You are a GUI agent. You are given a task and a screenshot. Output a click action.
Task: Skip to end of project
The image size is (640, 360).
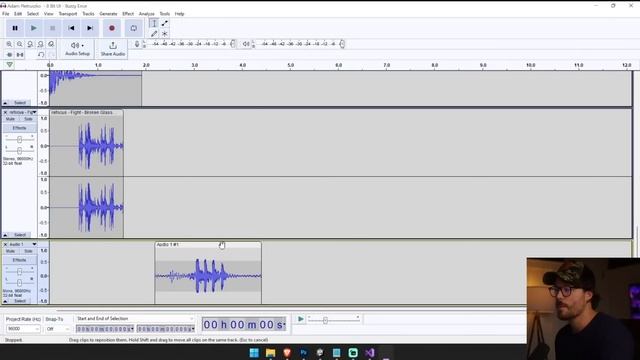point(90,28)
